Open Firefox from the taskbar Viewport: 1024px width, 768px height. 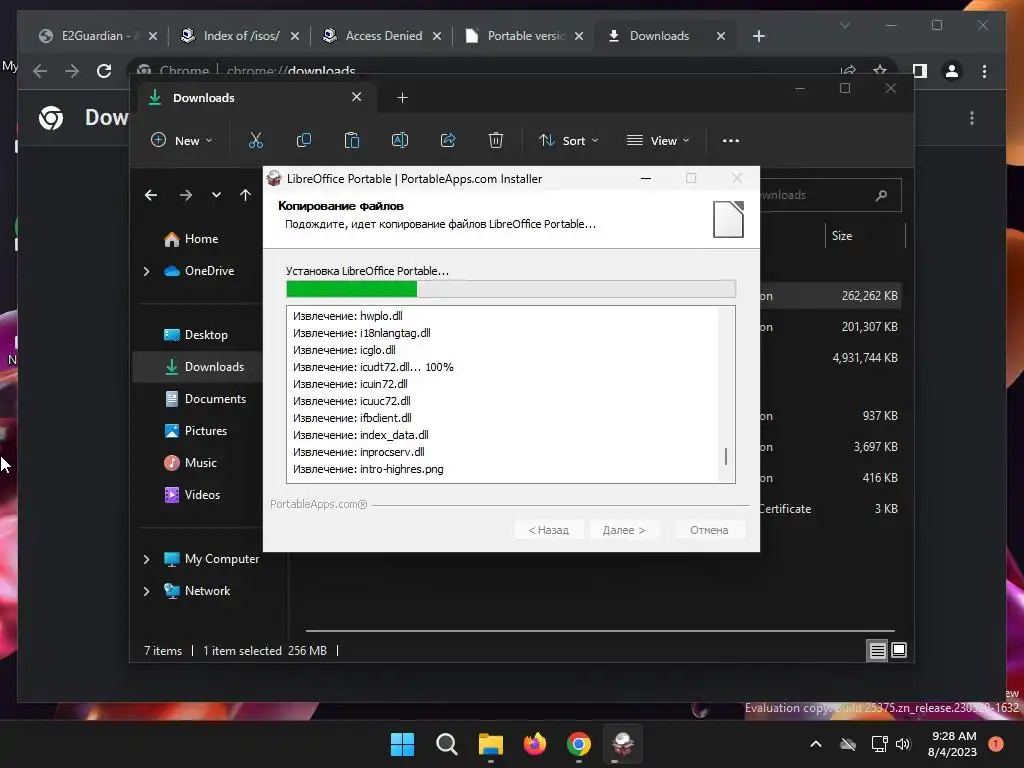coord(535,744)
